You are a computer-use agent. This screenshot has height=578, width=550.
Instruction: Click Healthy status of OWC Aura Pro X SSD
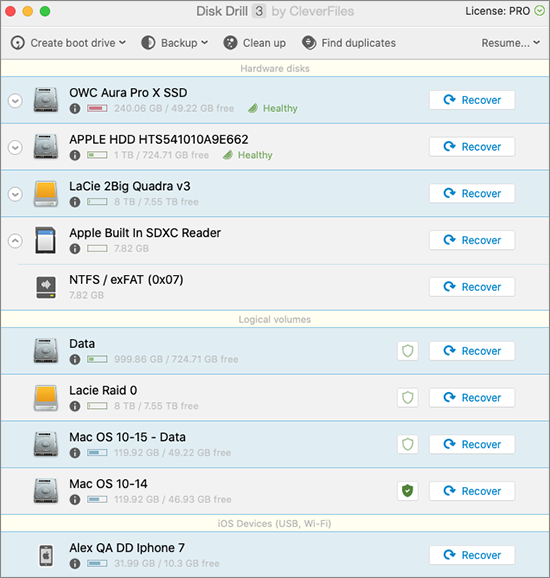(x=273, y=108)
